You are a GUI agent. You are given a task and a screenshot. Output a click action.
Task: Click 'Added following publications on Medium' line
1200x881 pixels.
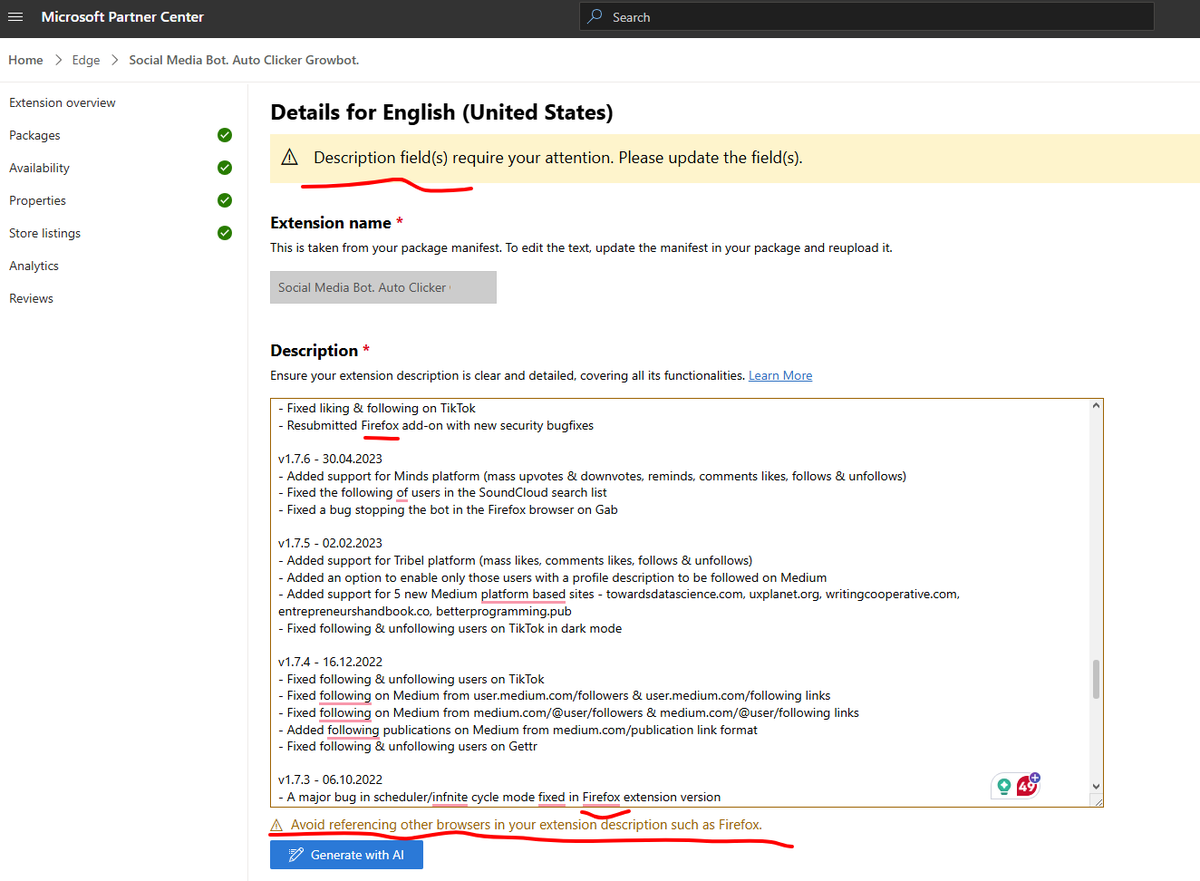click(x=518, y=730)
